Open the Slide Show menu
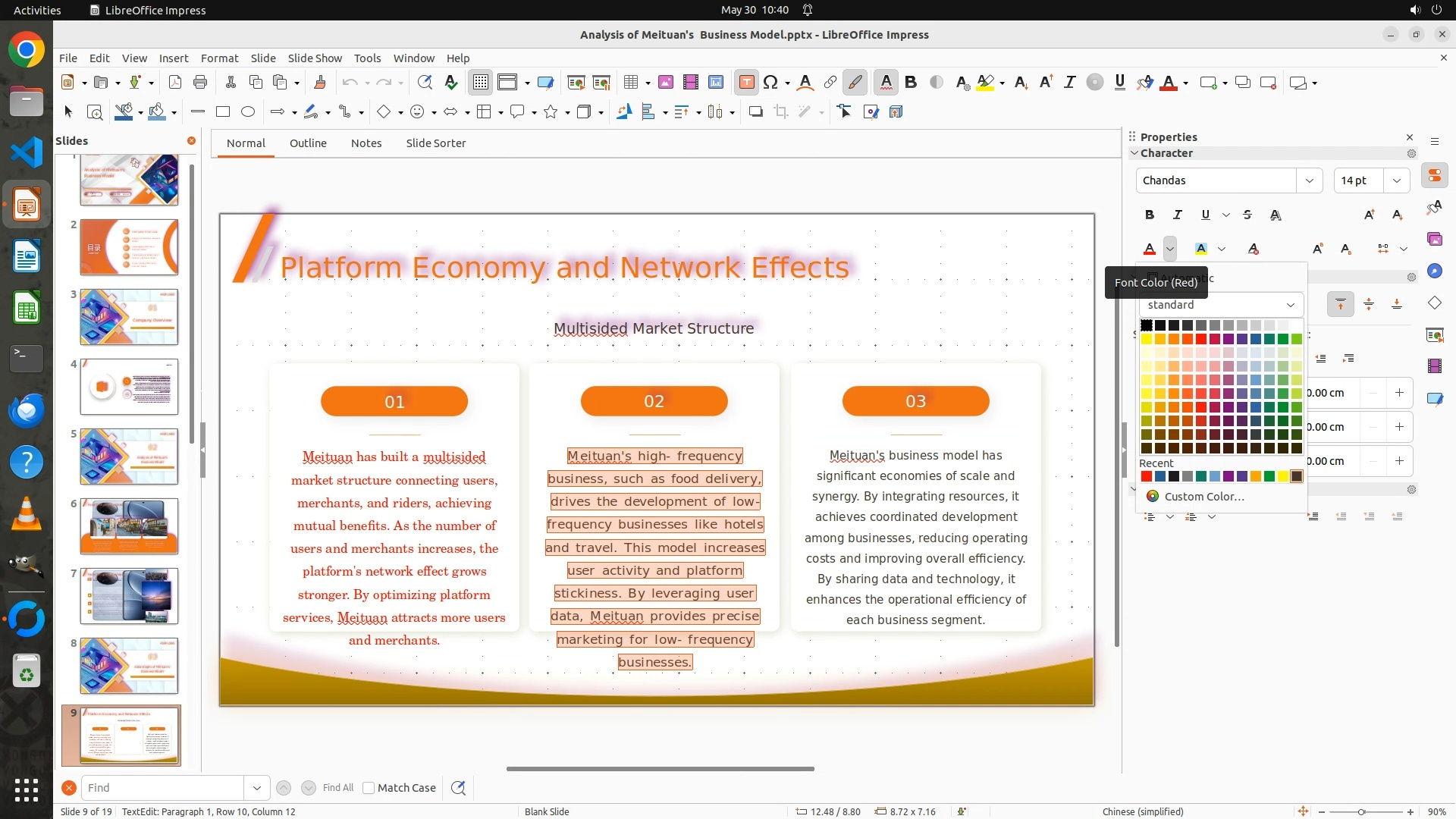The width and height of the screenshot is (1456, 819). click(315, 58)
